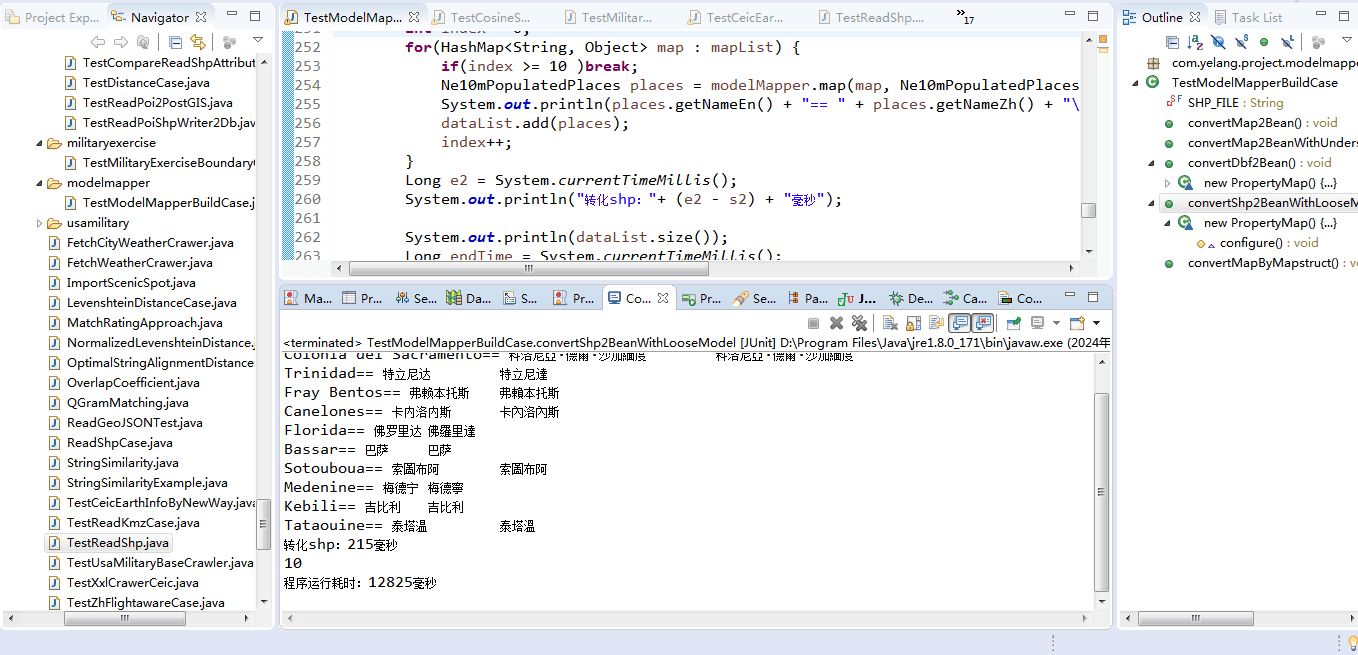The height and width of the screenshot is (655, 1358).
Task: Click Collapse All in Navigator toolbar
Action: coord(175,42)
